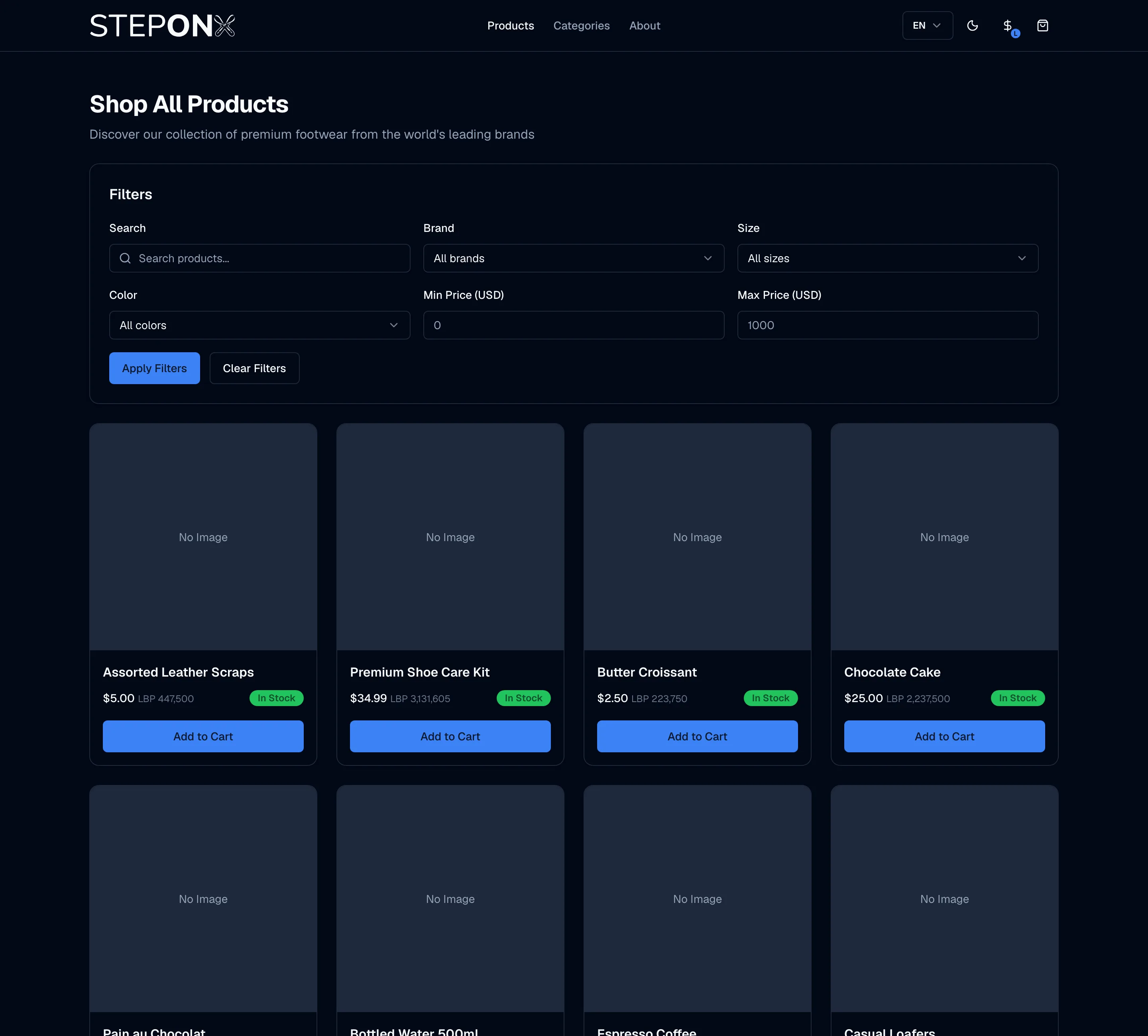
Task: Open Pain au Chocolat image placeholder
Action: (x=203, y=899)
